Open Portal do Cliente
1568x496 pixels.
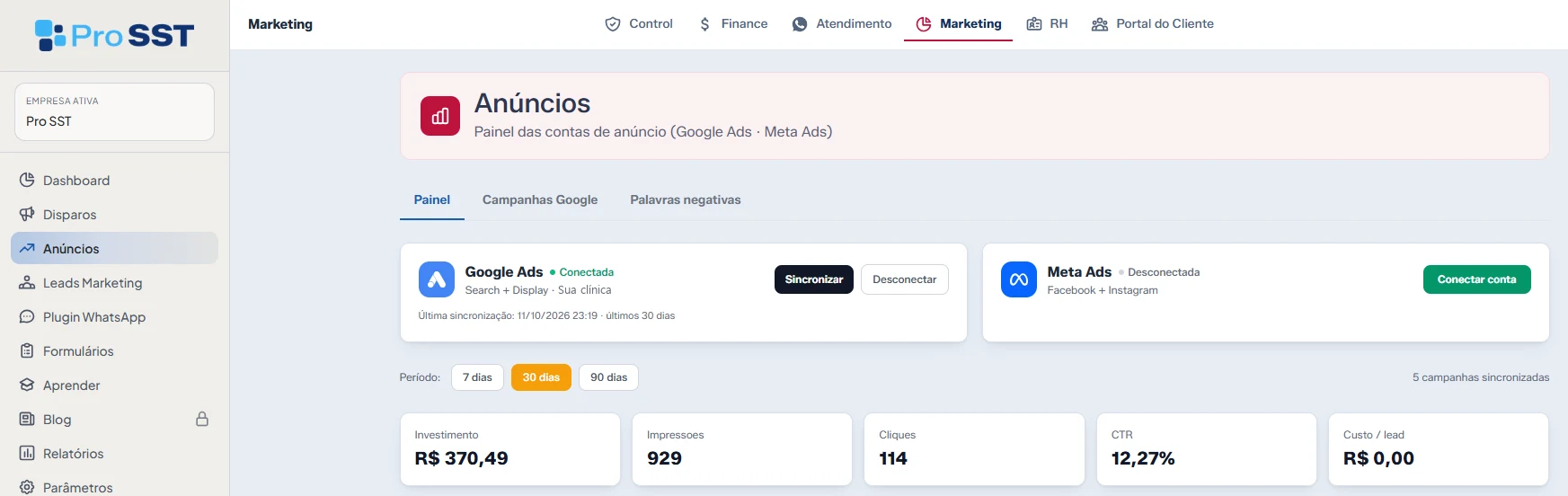1153,24
